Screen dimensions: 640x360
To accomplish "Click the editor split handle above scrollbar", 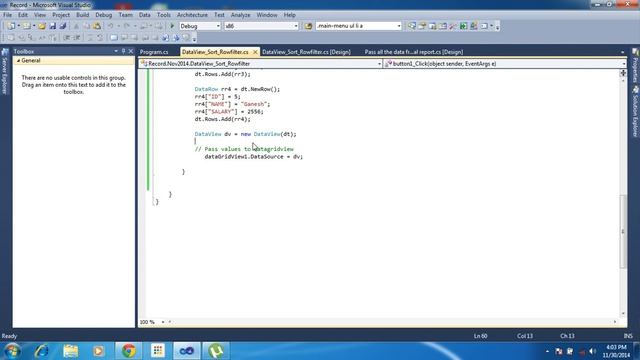I will point(623,73).
